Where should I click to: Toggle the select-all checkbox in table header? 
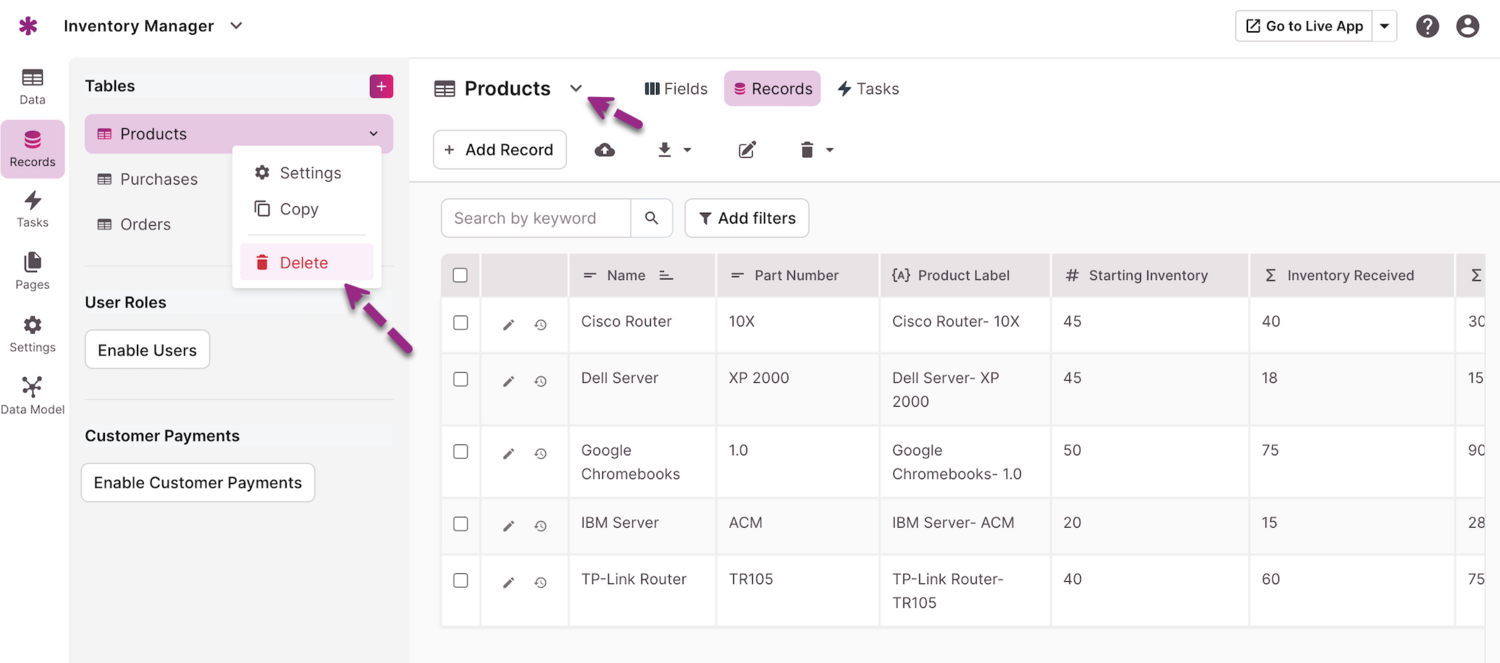(x=460, y=275)
